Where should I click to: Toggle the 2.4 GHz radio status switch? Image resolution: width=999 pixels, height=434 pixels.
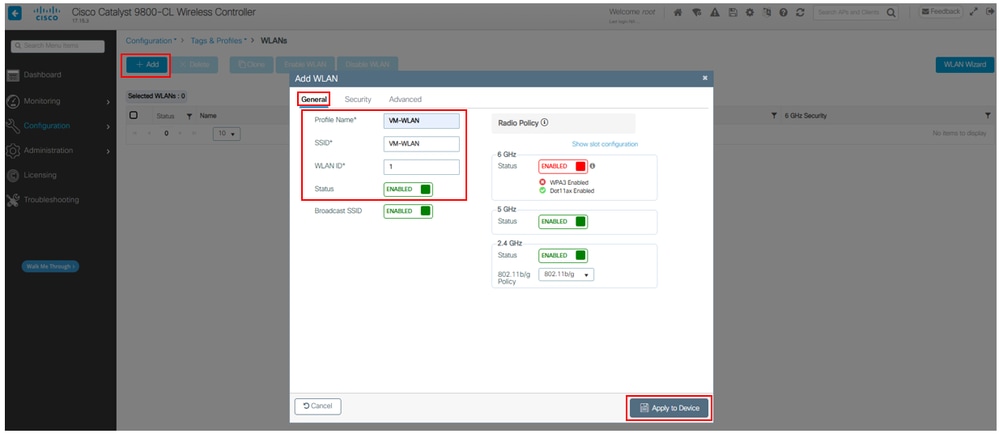coord(563,255)
